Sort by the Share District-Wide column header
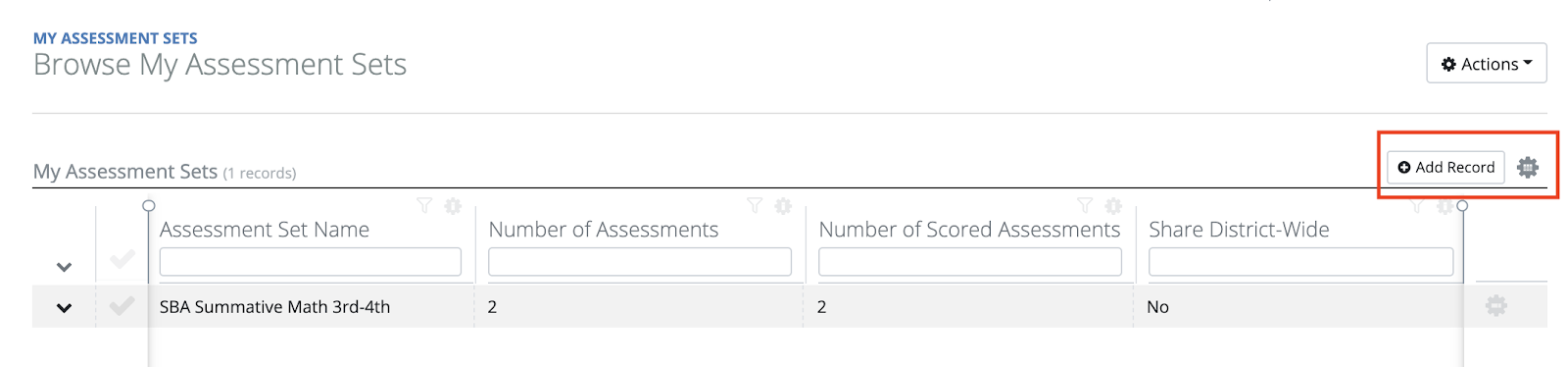The width and height of the screenshot is (1568, 367). [x=1239, y=230]
